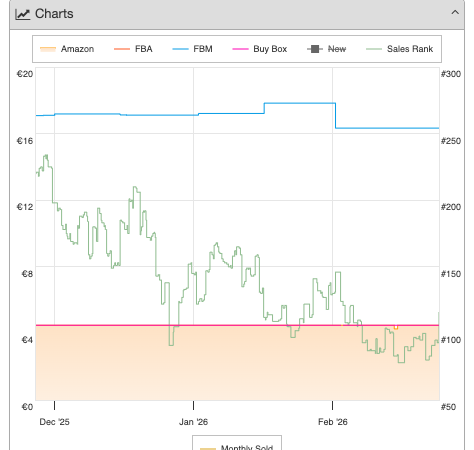
Task: Click the Jan '26 axis label
Action: coord(193,422)
